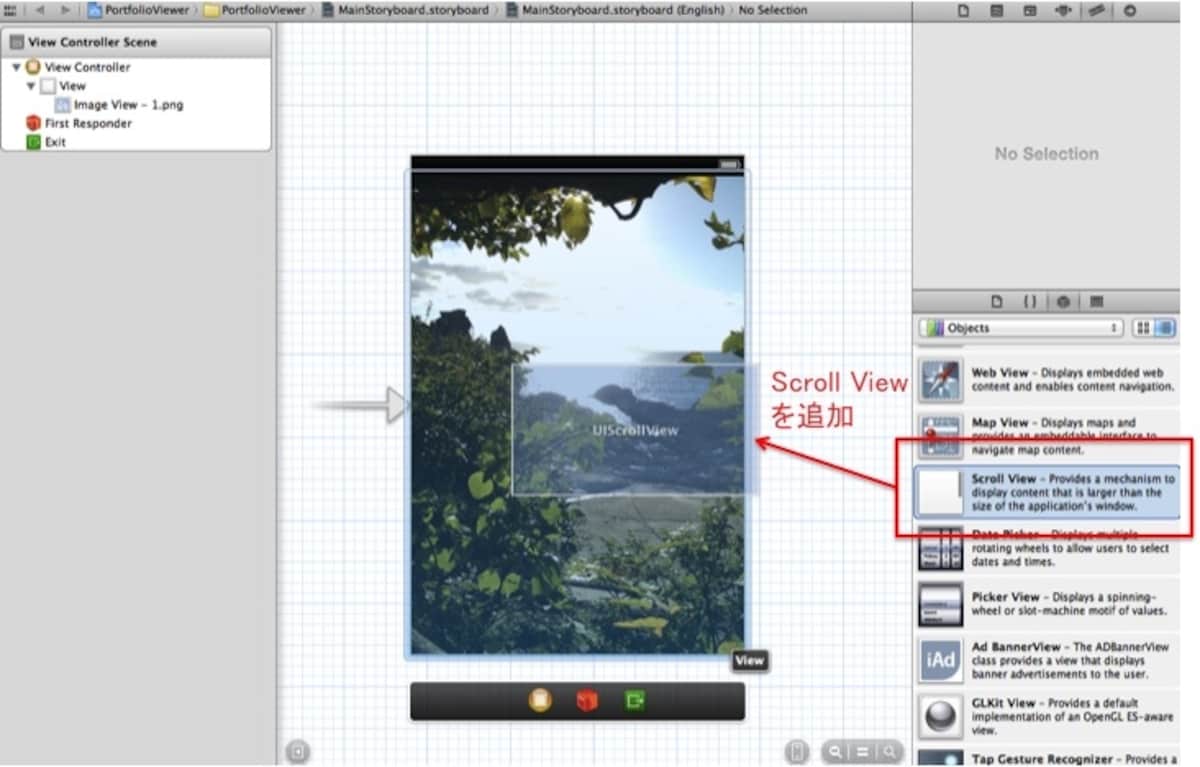The width and height of the screenshot is (1200, 767).
Task: Go forward in editor history
Action: [67, 9]
